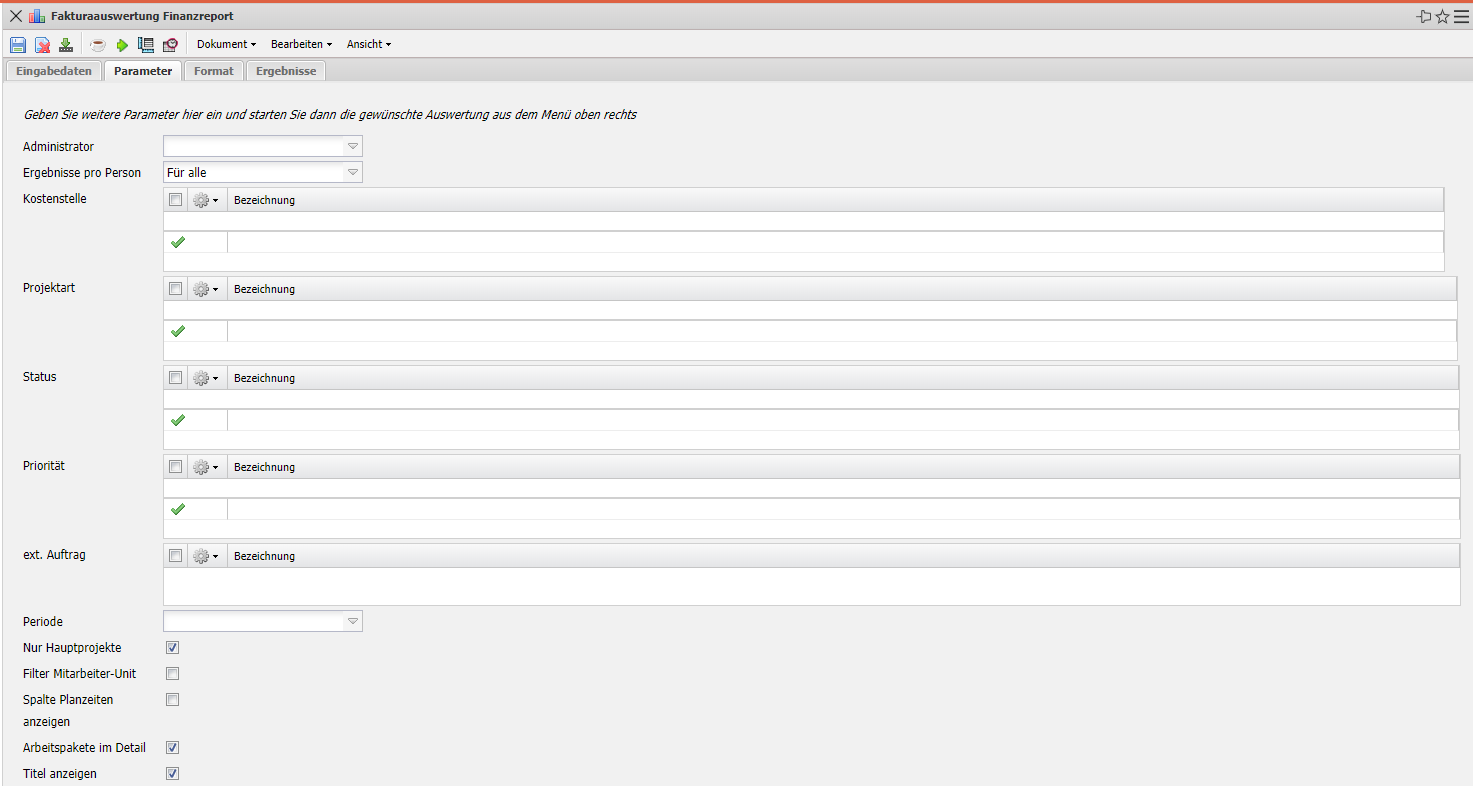Open the Ergebnisse tab
This screenshot has width=1473, height=786.
coord(286,71)
